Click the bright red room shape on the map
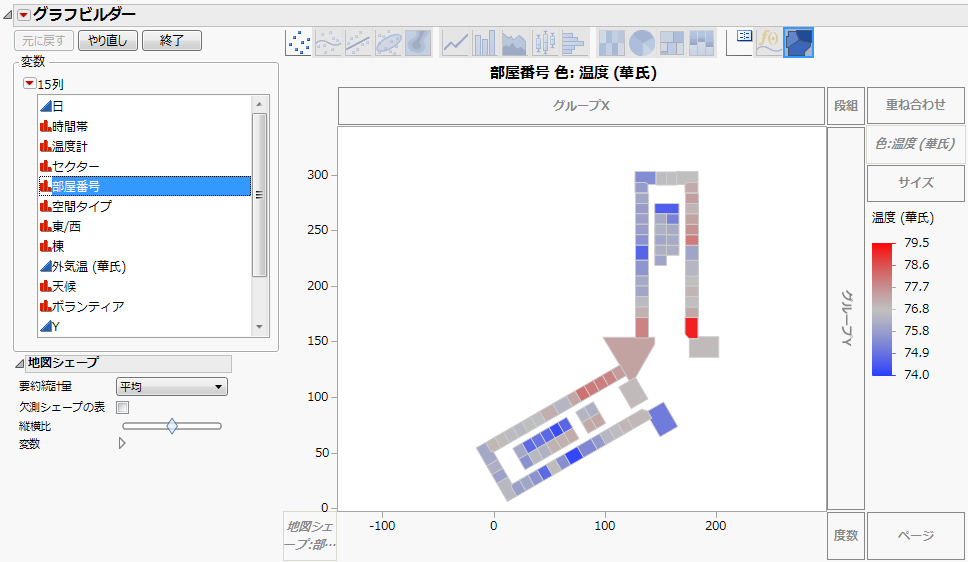 point(691,328)
